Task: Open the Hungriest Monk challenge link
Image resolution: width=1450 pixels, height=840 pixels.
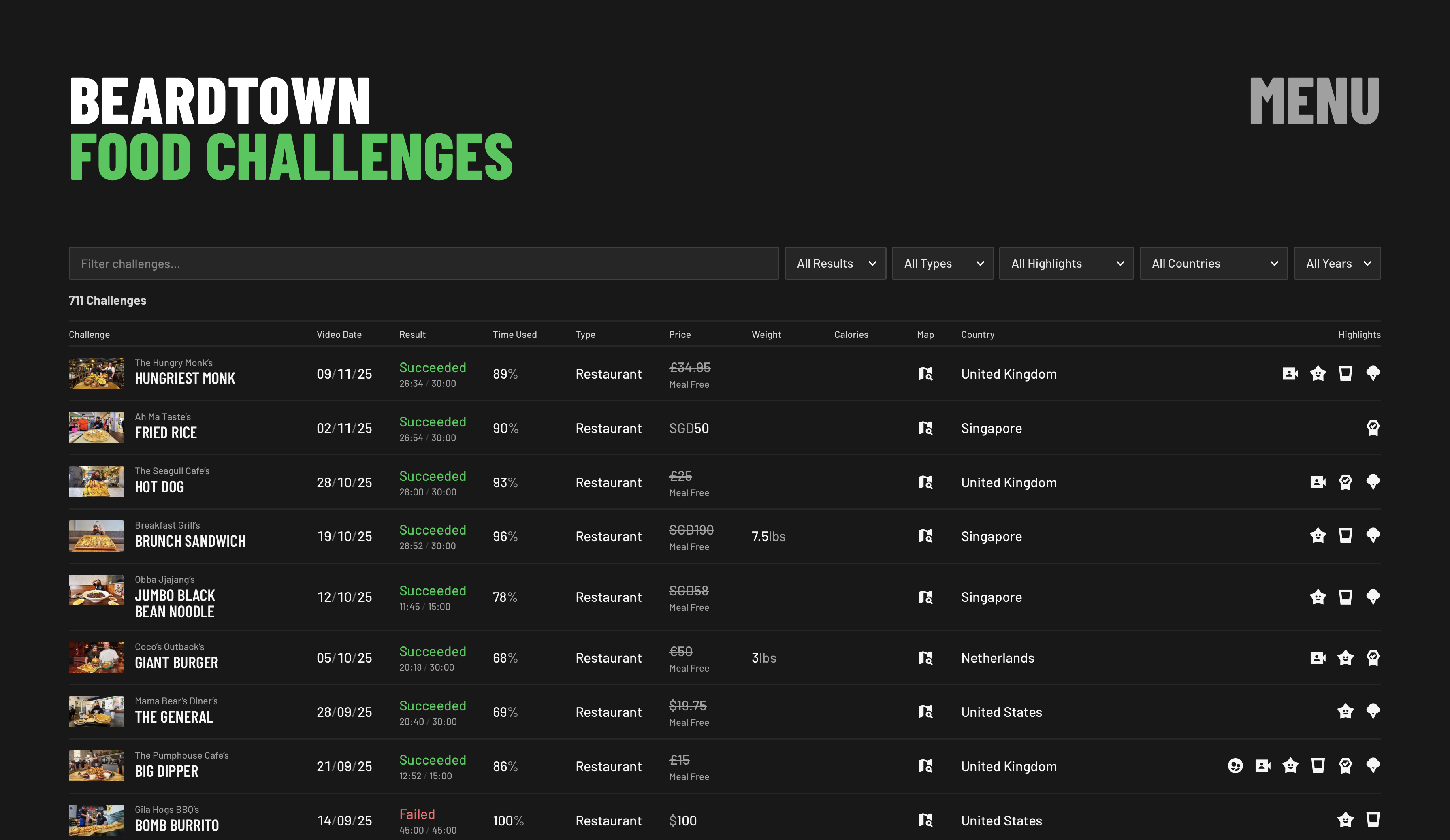Action: click(x=185, y=379)
